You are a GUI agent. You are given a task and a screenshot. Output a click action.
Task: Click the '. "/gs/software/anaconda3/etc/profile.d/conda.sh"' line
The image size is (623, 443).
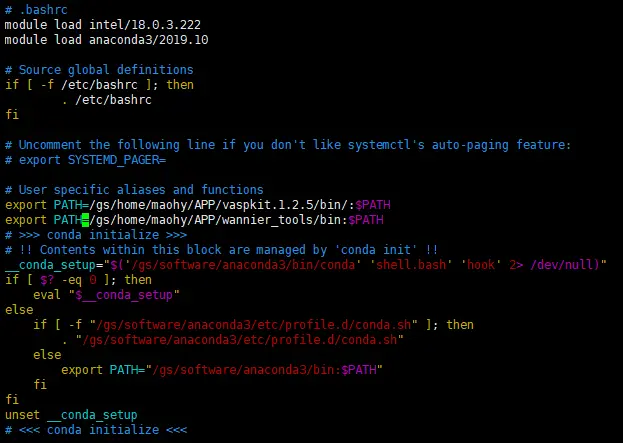click(233, 340)
